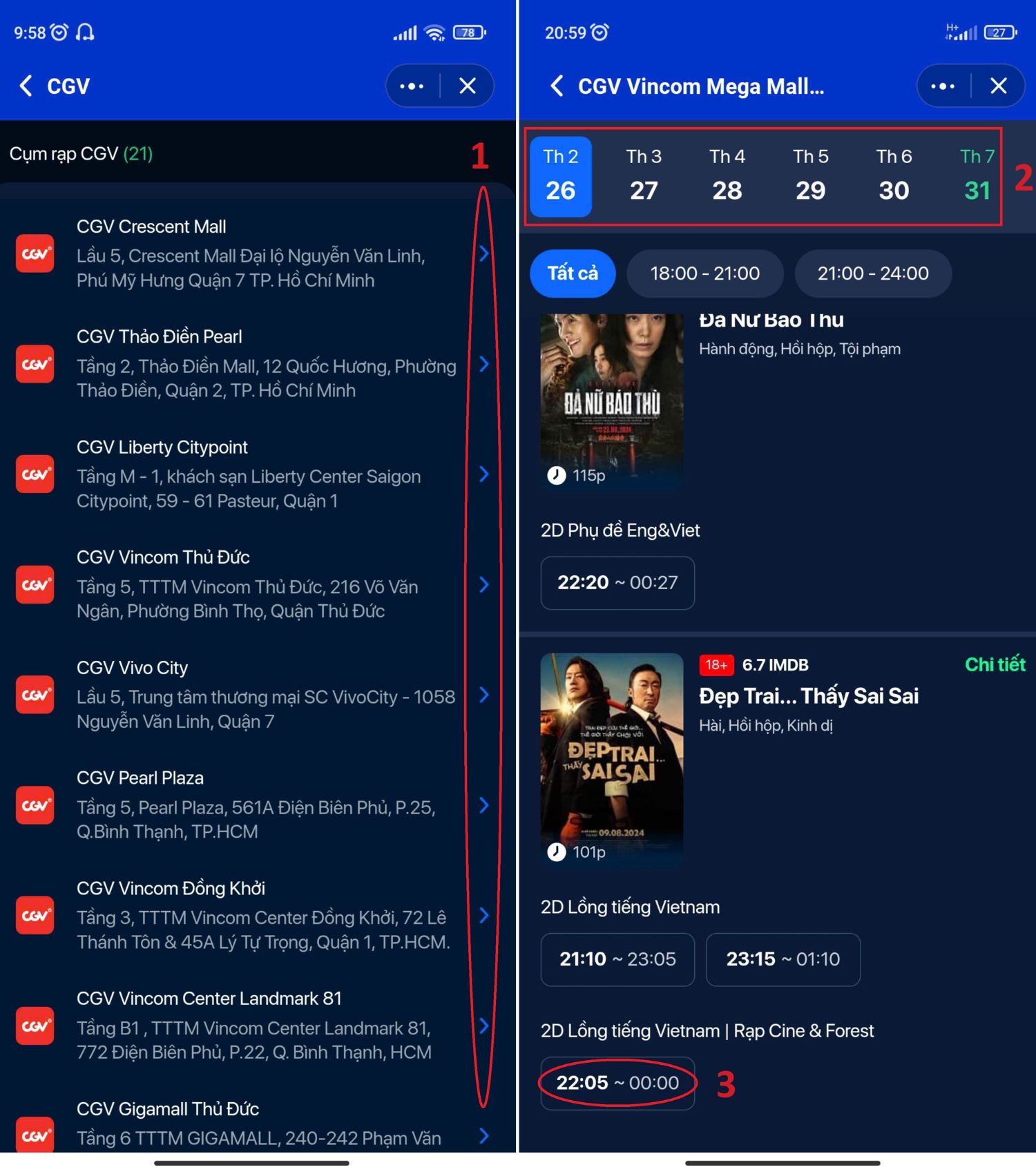This screenshot has height=1174, width=1036.
Task: Tap CGV Thảo Điền Pearl cinema name
Action: [160, 337]
